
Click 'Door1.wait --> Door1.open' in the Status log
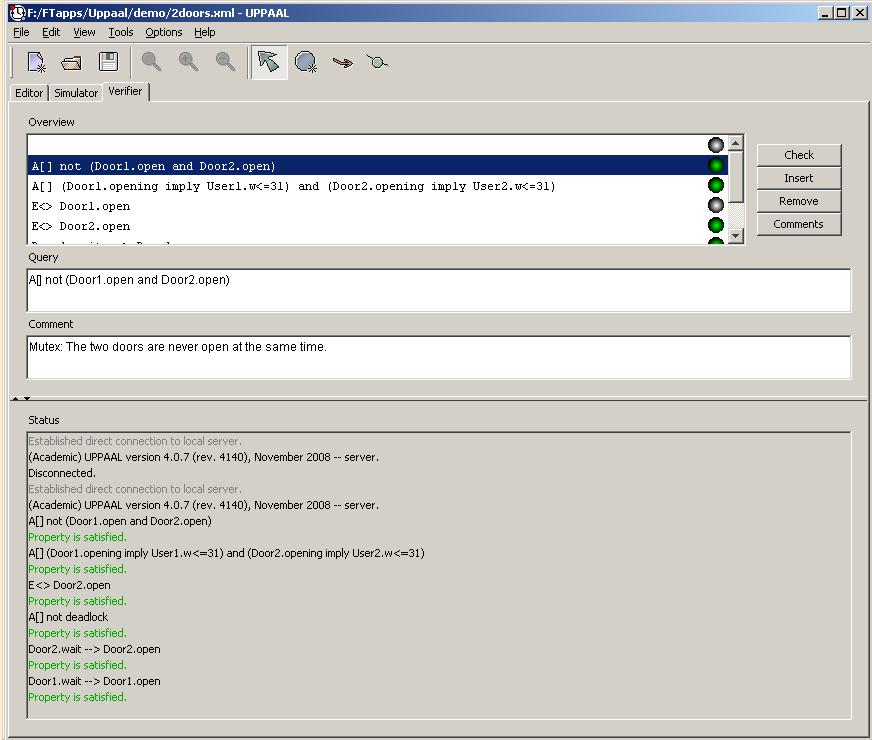click(x=95, y=681)
